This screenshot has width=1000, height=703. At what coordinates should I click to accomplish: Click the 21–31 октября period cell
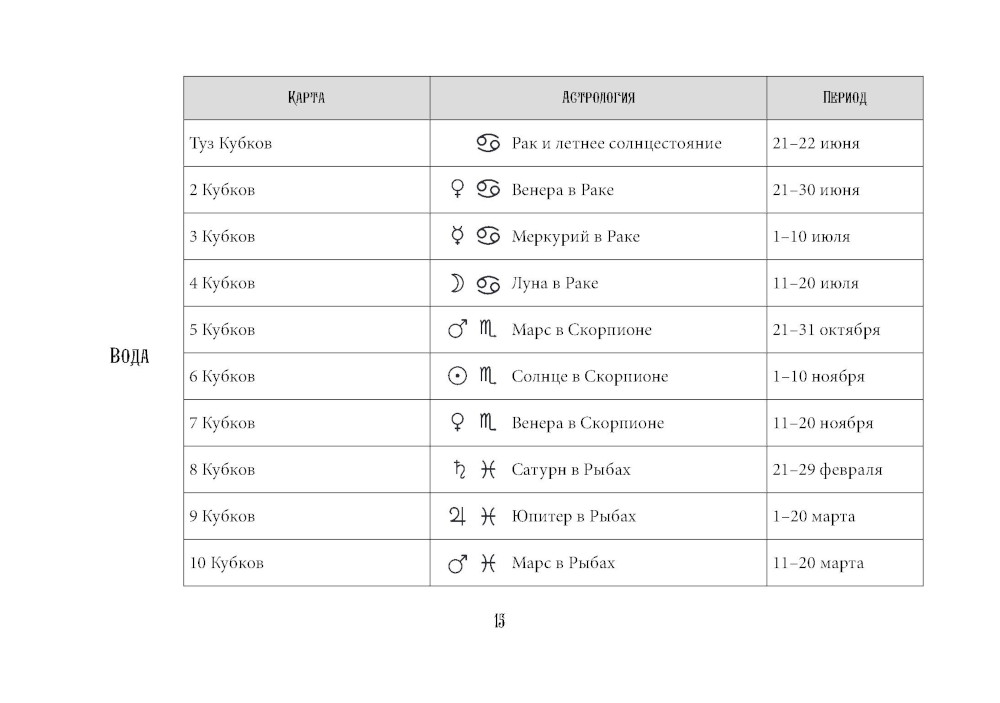click(826, 330)
